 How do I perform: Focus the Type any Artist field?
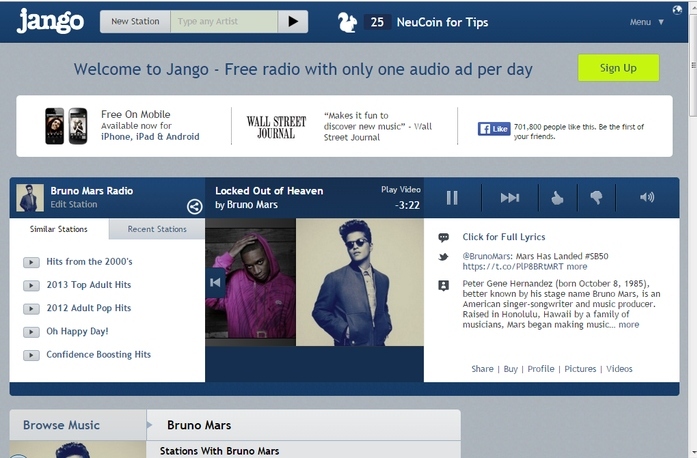224,21
